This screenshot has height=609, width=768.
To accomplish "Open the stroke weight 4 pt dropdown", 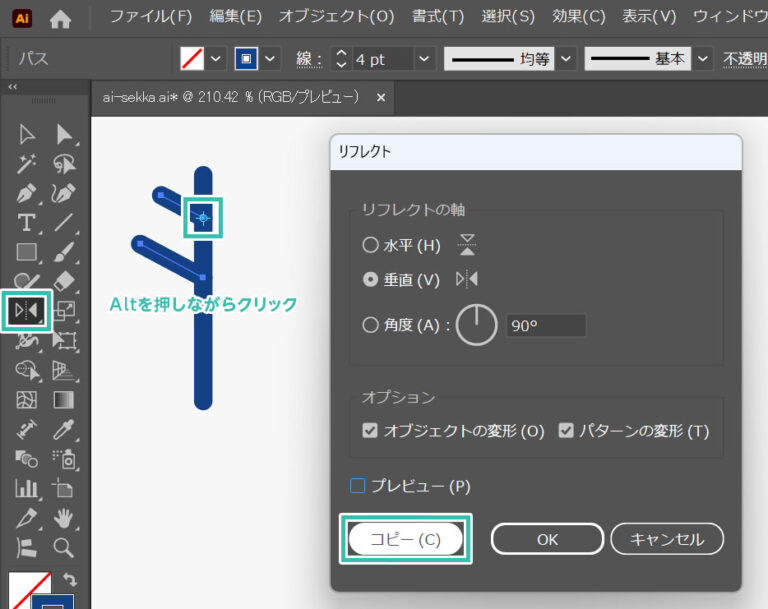I will [x=424, y=59].
